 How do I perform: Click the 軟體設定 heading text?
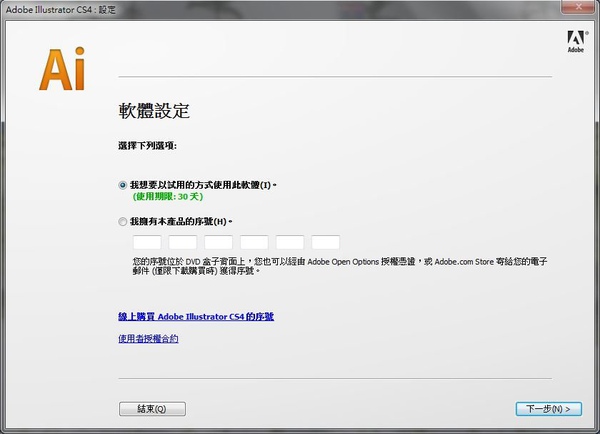coord(154,111)
